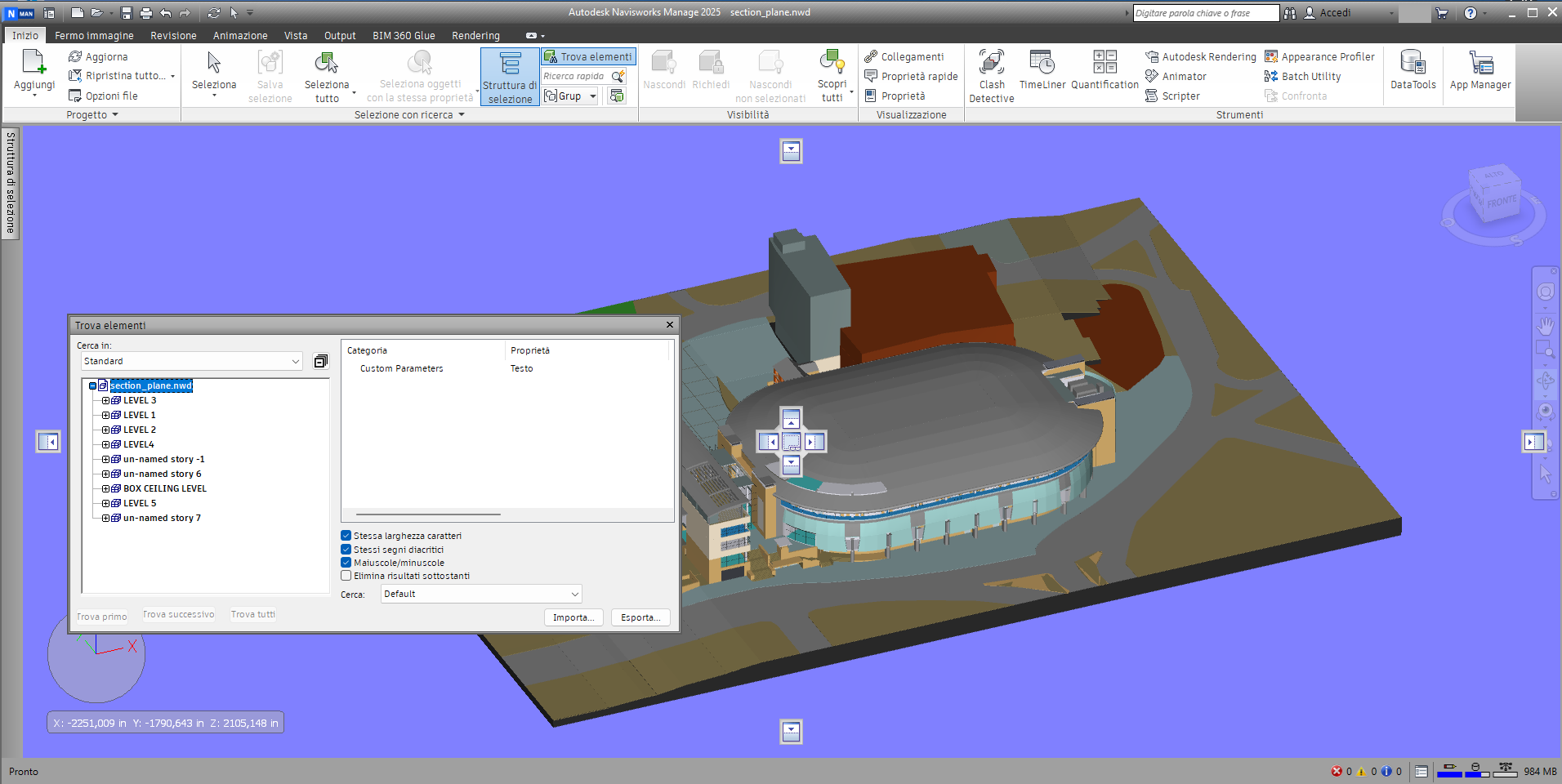Click the Aggiorna refresh icon

point(75,56)
